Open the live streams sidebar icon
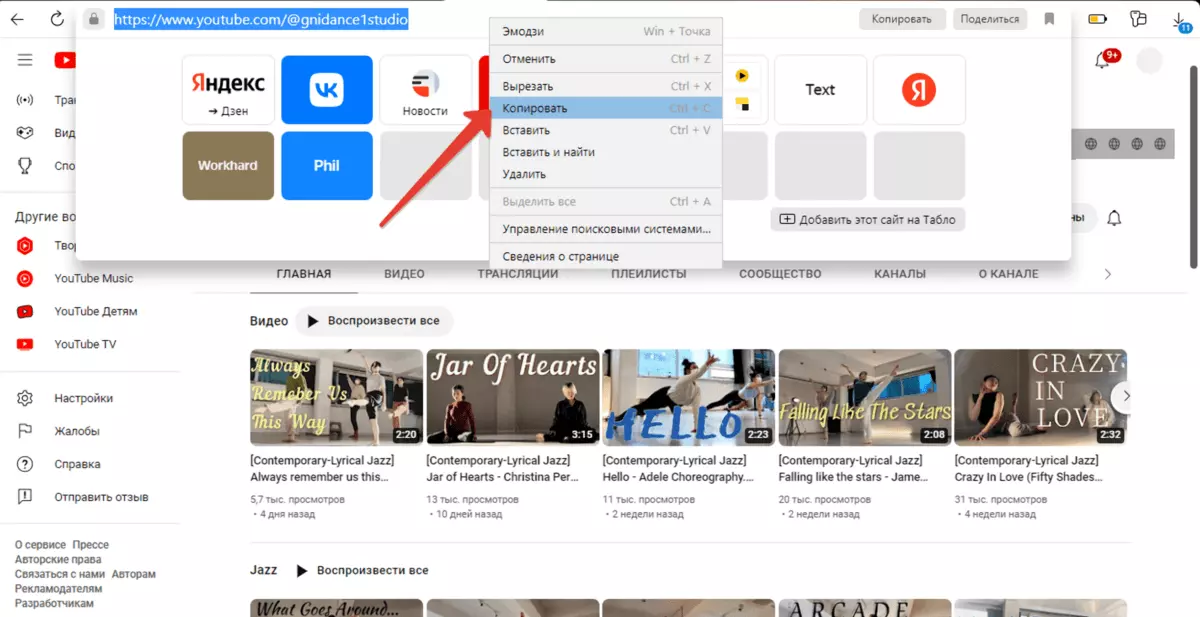Image resolution: width=1200 pixels, height=617 pixels. click(25, 100)
